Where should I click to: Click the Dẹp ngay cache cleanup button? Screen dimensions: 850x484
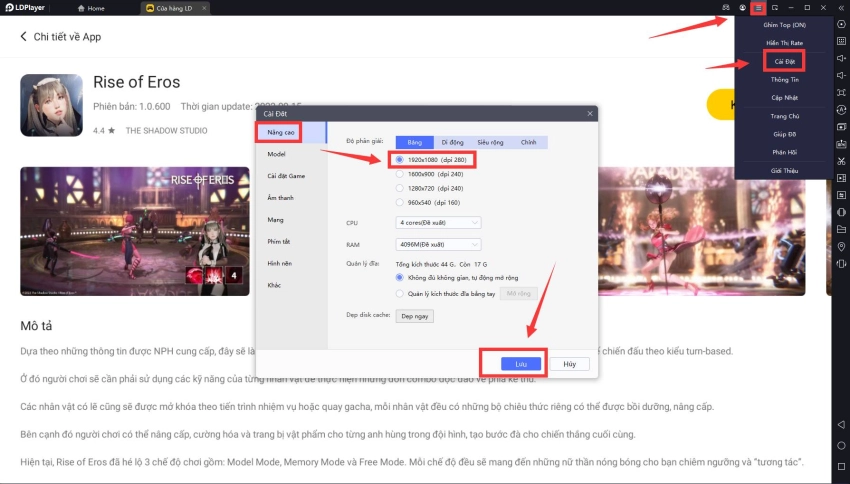(415, 316)
